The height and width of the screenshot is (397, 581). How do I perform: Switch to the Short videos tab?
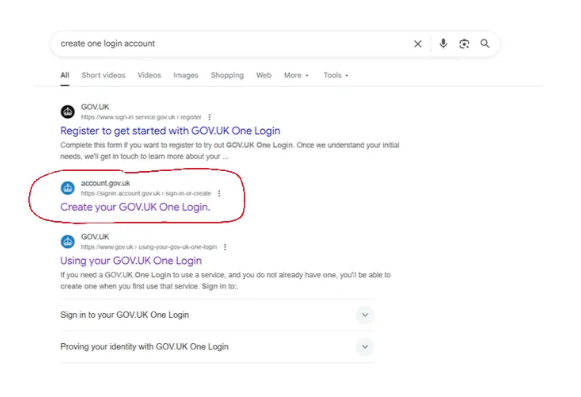103,75
